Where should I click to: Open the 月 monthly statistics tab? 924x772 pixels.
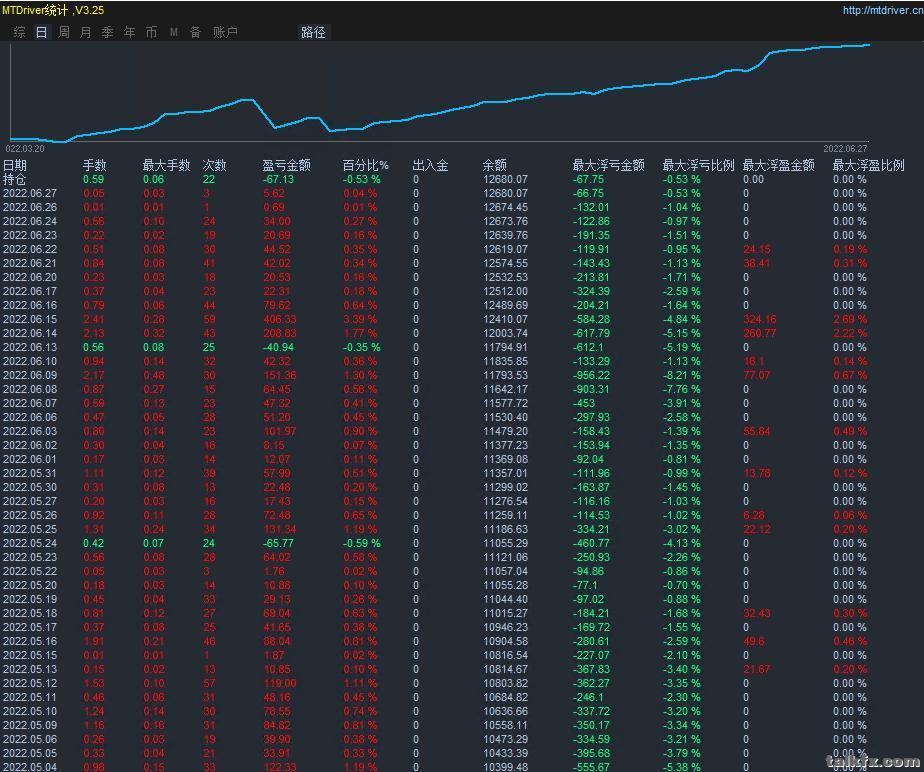pos(85,32)
